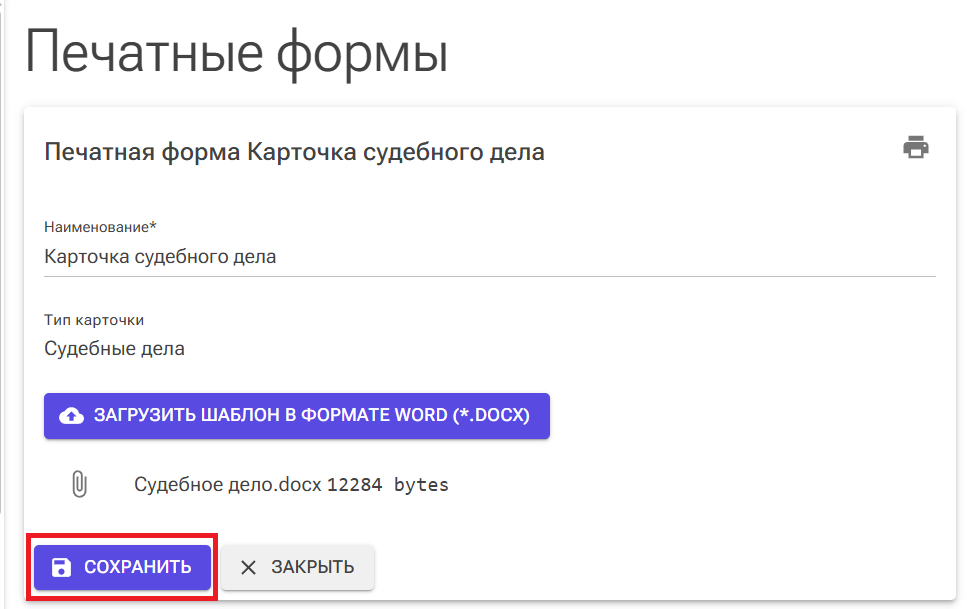Click the form subtitle Печатная форма Карточка судебного дела
Viewport: 967px width, 609px height.
[x=294, y=151]
